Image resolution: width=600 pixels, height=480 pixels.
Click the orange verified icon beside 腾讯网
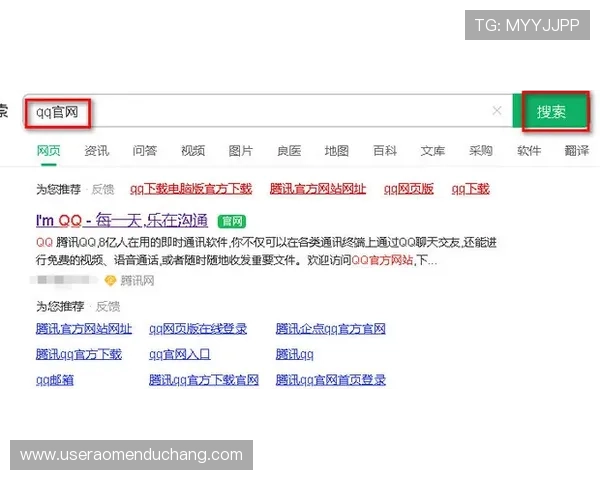pyautogui.click(x=110, y=281)
